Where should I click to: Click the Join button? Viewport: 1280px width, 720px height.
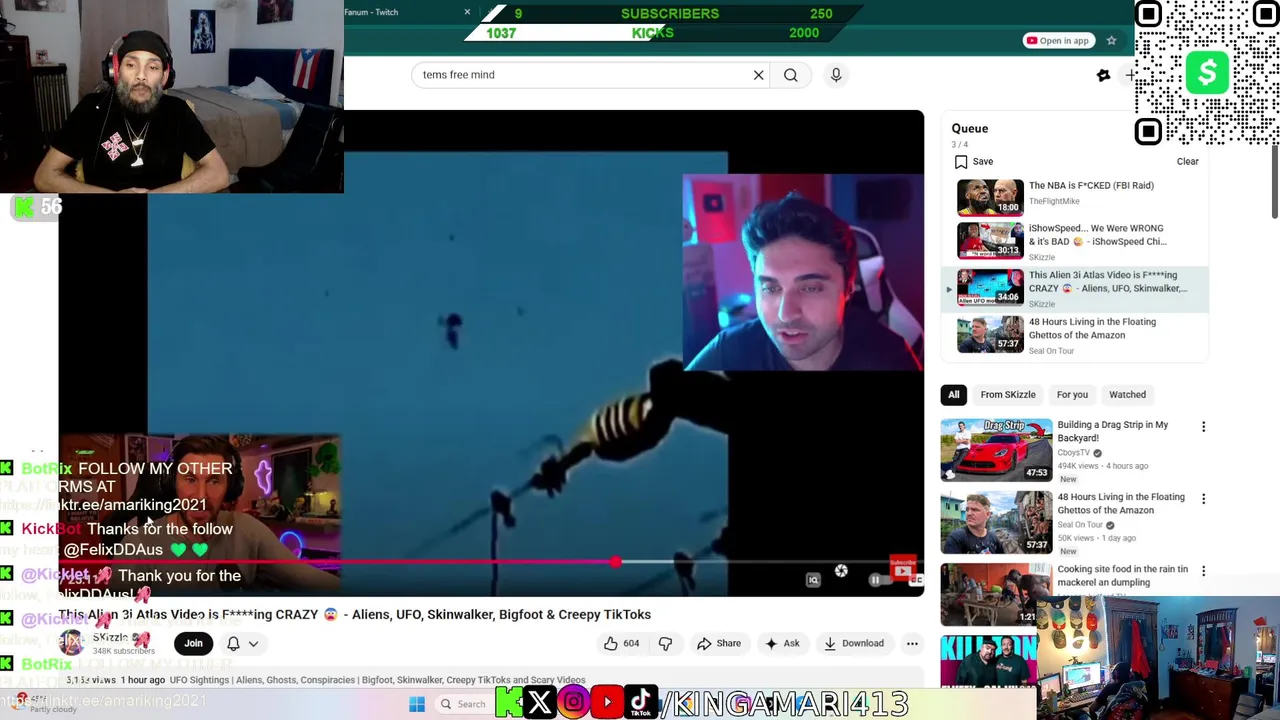coord(193,643)
